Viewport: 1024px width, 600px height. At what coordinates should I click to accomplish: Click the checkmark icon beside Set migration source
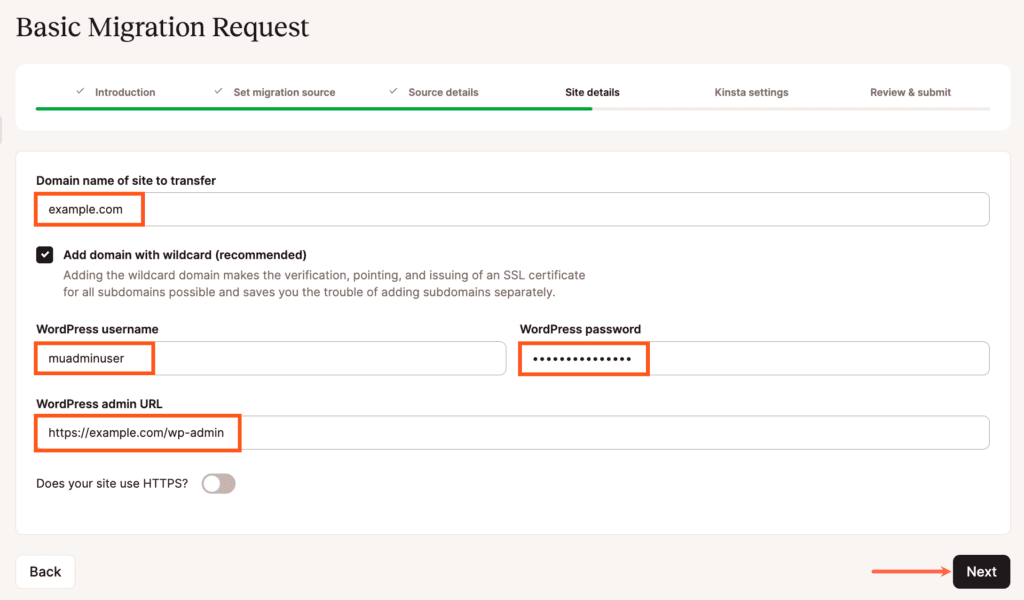tap(218, 91)
